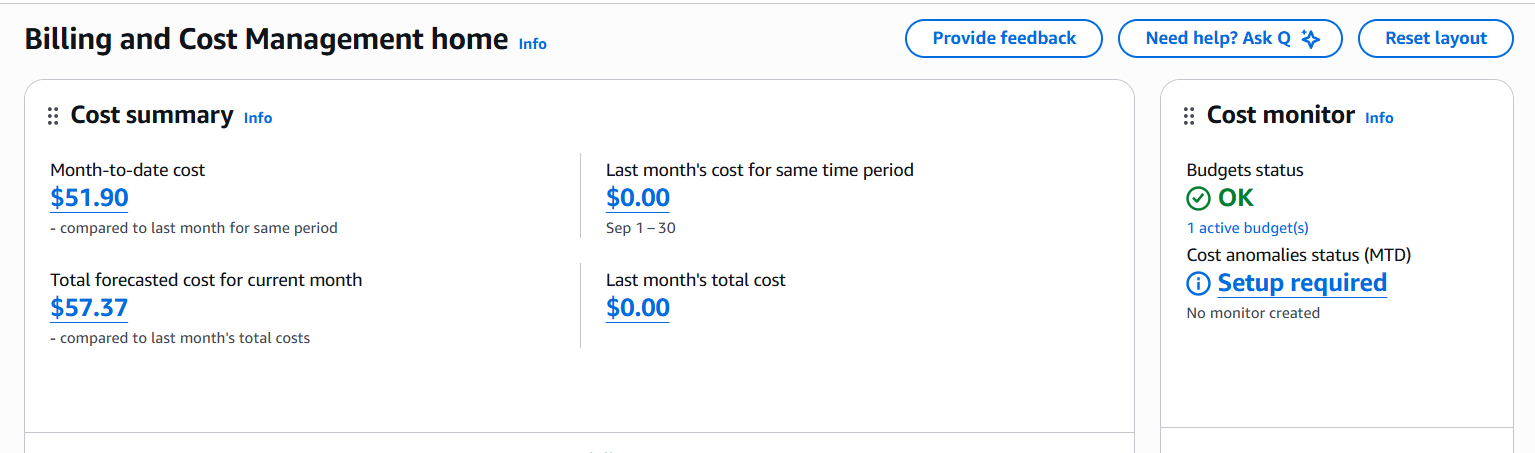Click $0.00 for last month's same time period
The image size is (1535, 453).
point(637,198)
